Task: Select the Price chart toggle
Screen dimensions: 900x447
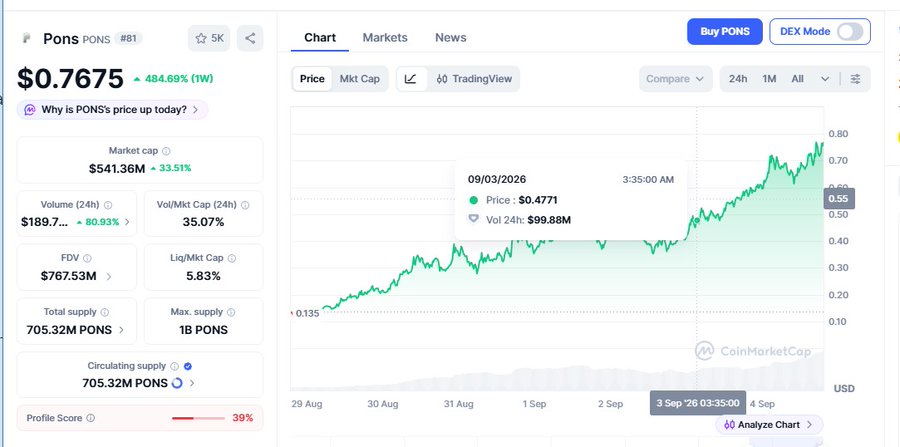Action: click(x=312, y=79)
